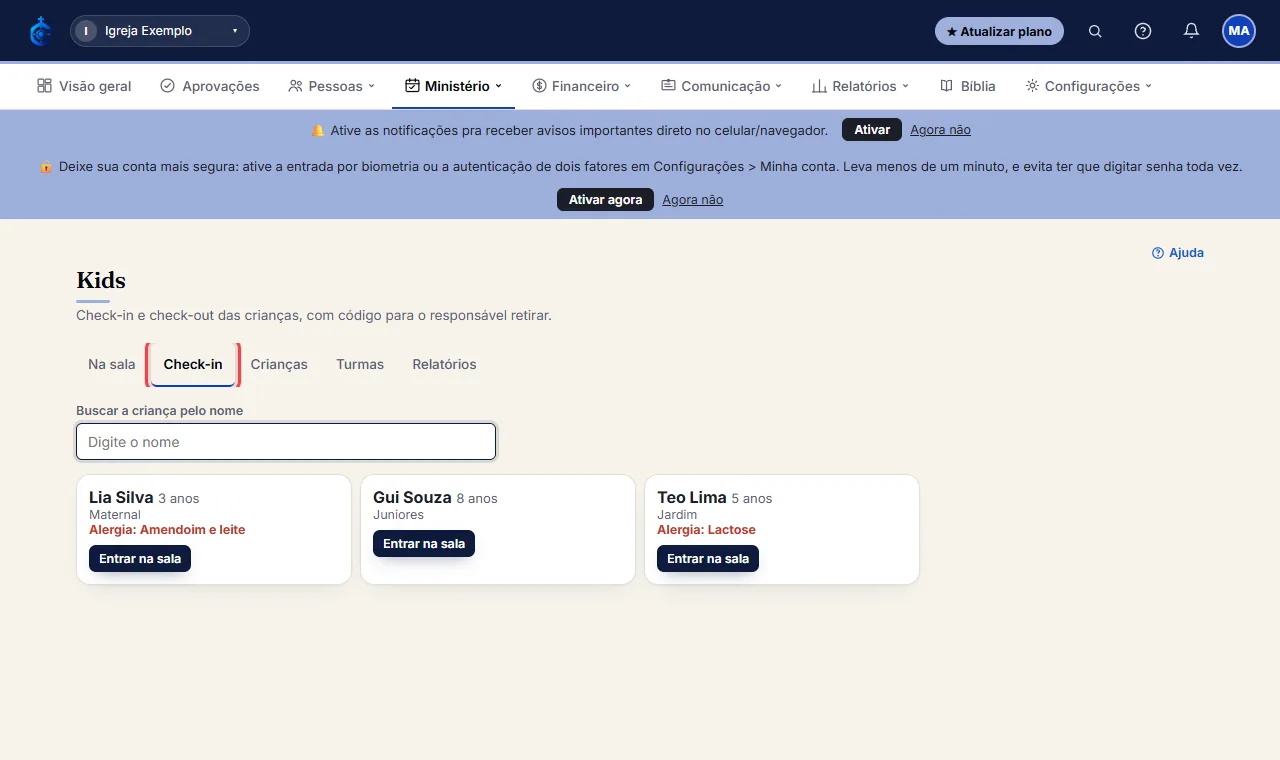Click the Alergia: Amendoim e leite warning

167,530
